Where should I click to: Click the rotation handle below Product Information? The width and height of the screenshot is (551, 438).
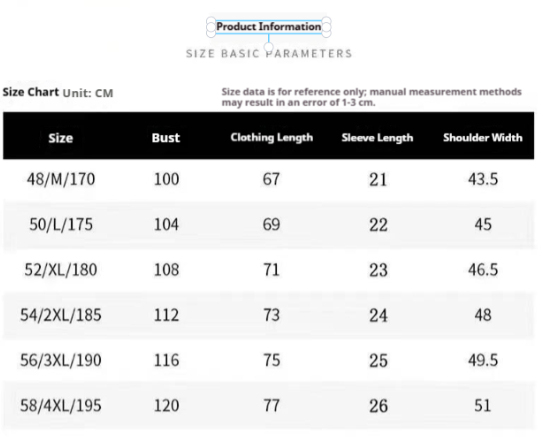pyautogui.click(x=268, y=46)
